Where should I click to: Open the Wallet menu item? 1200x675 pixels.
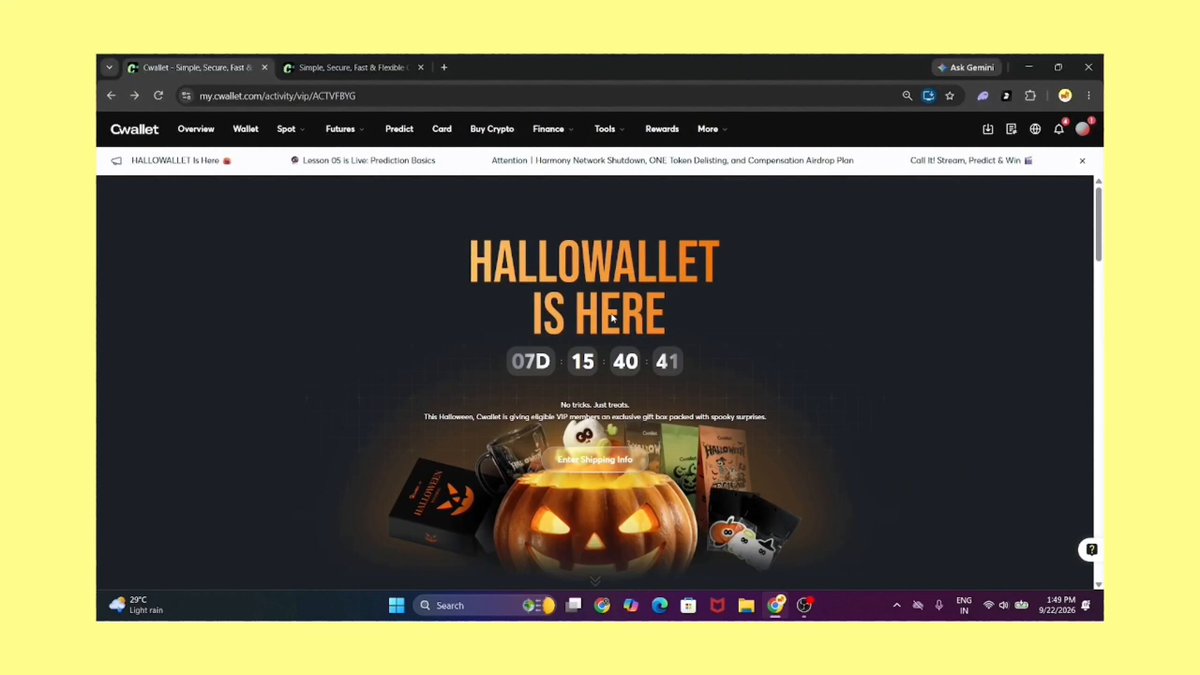click(x=246, y=129)
